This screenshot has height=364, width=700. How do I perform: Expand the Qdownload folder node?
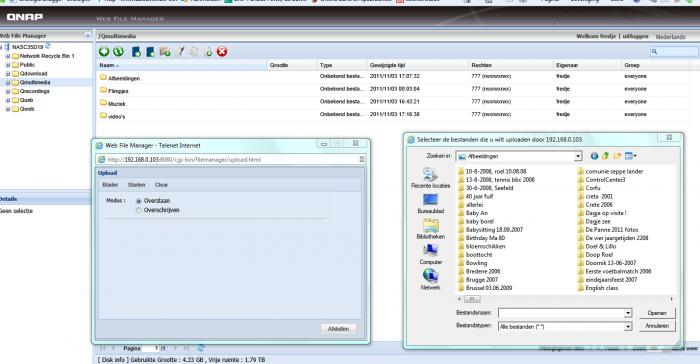(x=8, y=74)
